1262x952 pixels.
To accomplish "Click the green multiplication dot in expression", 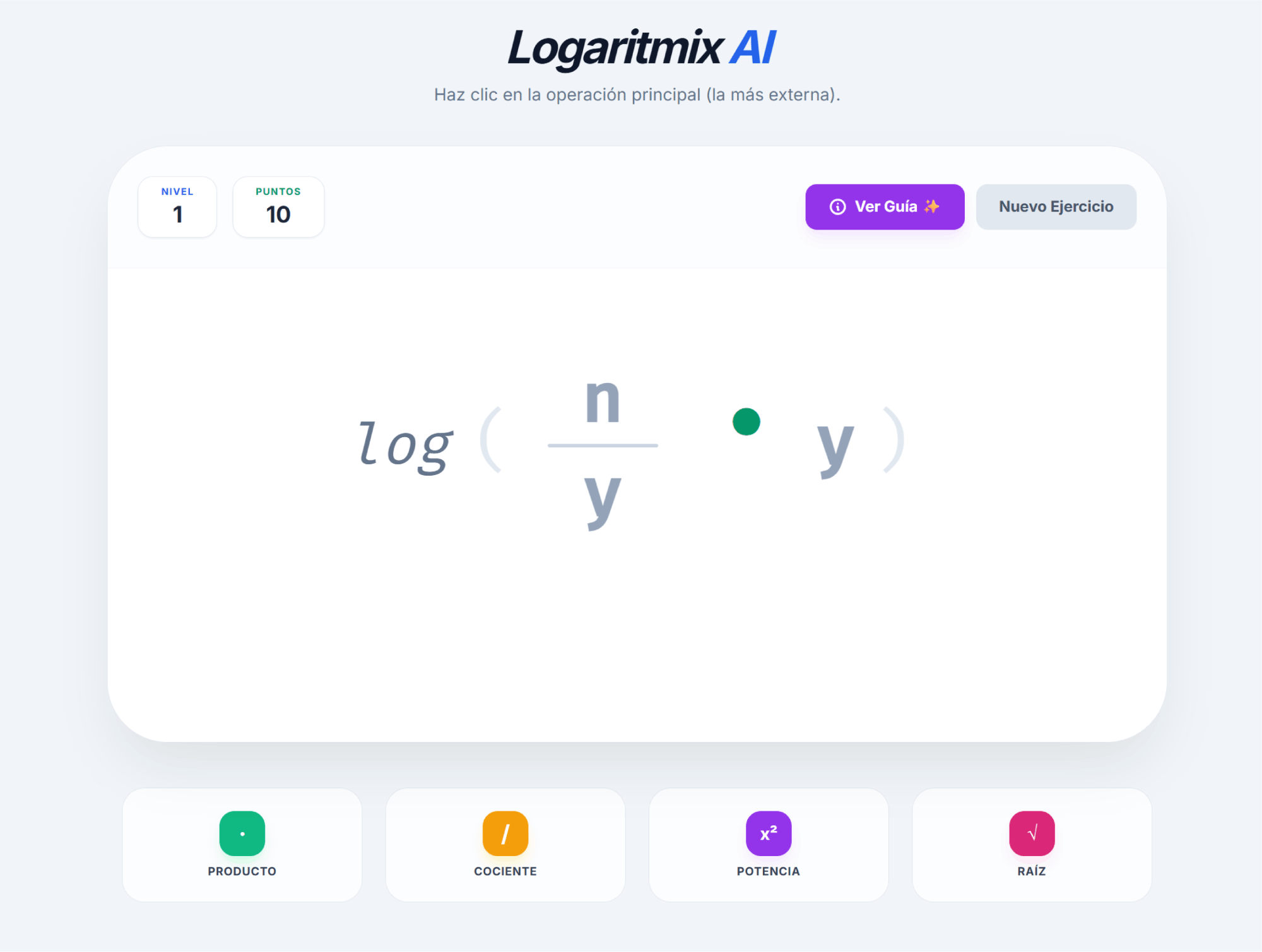I will (x=746, y=421).
